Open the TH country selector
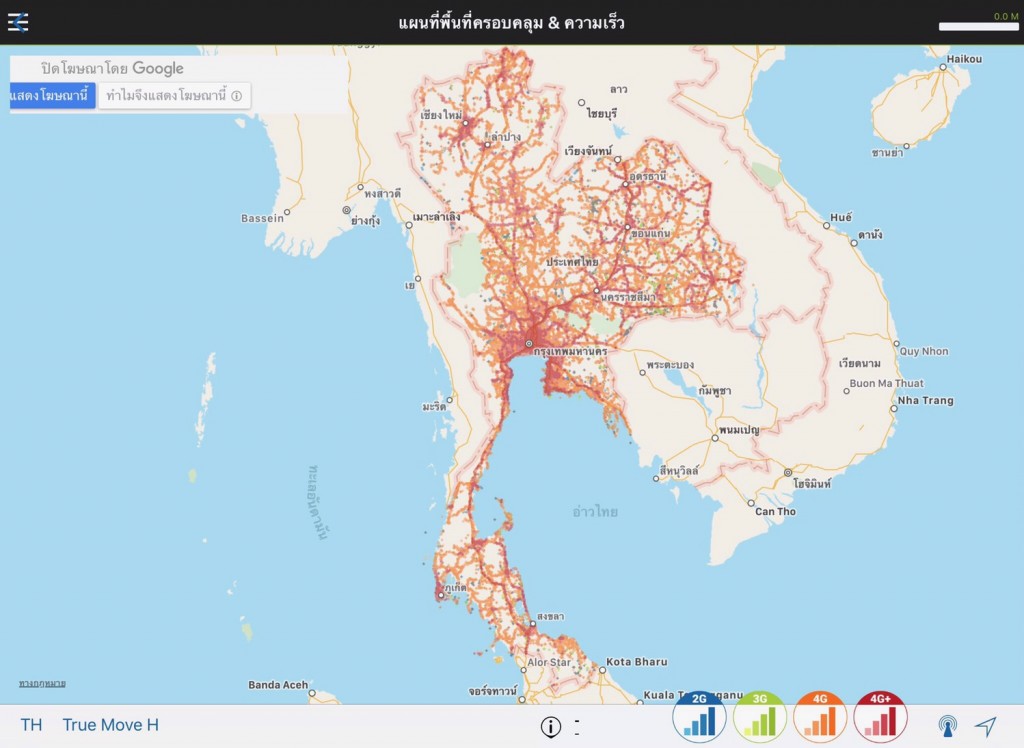The height and width of the screenshot is (748, 1024). [31, 725]
